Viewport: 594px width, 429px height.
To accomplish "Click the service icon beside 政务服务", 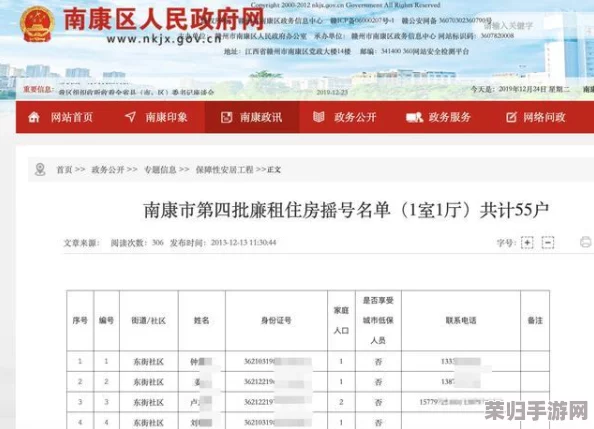I will tap(414, 117).
